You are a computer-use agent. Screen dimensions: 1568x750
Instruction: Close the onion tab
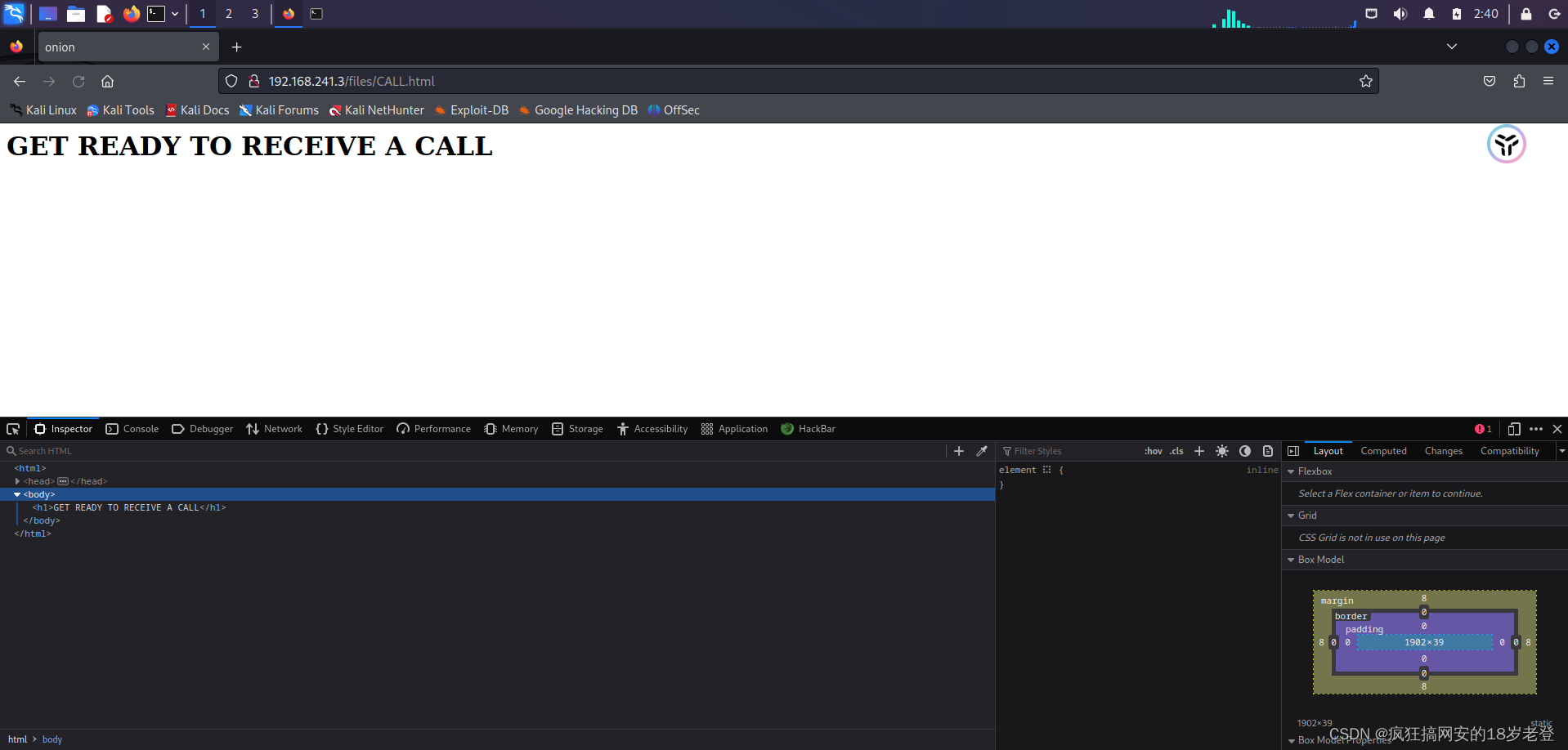[x=206, y=47]
